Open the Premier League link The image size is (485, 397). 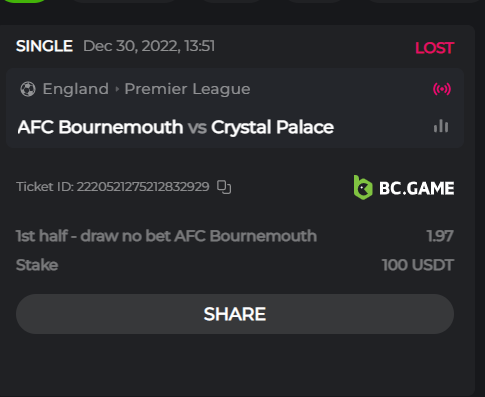click(x=187, y=89)
